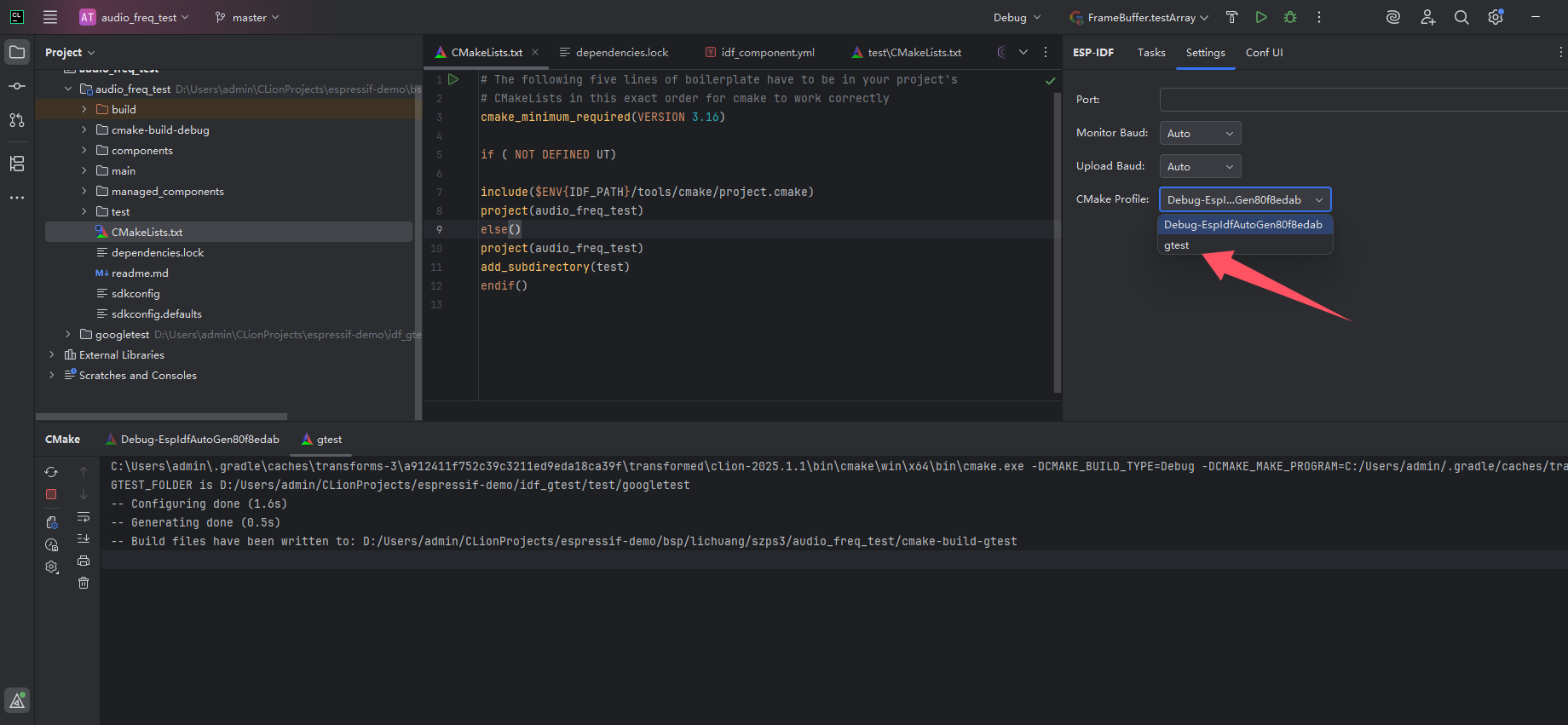Open Search Everywhere magnifier
Viewport: 1568px width, 725px height.
point(1461,17)
